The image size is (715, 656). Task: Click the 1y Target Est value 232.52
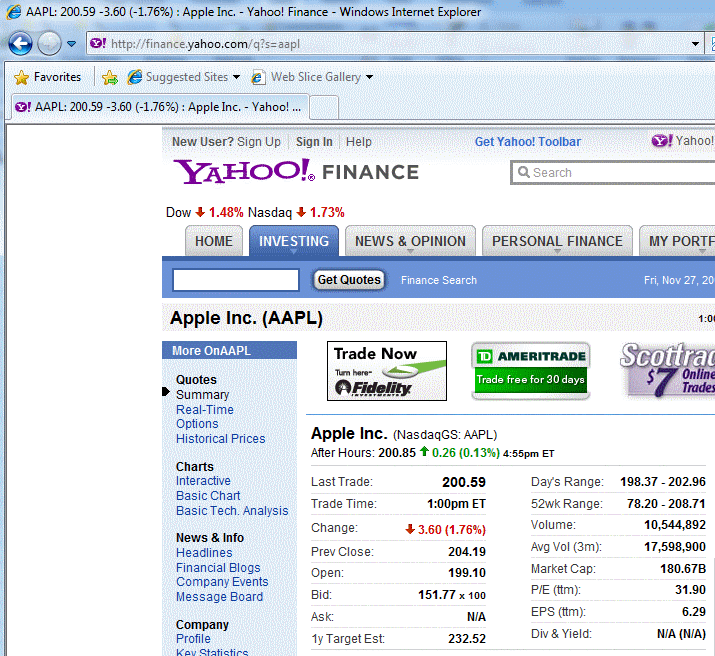[467, 638]
